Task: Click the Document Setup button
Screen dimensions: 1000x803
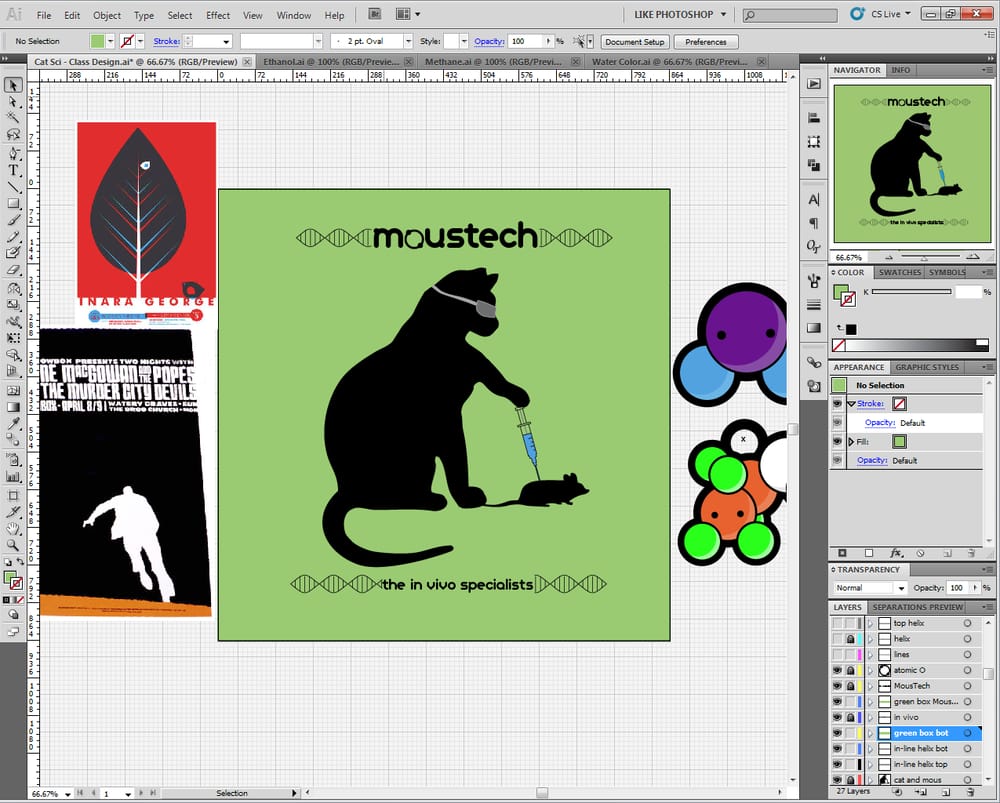Action: pyautogui.click(x=635, y=42)
